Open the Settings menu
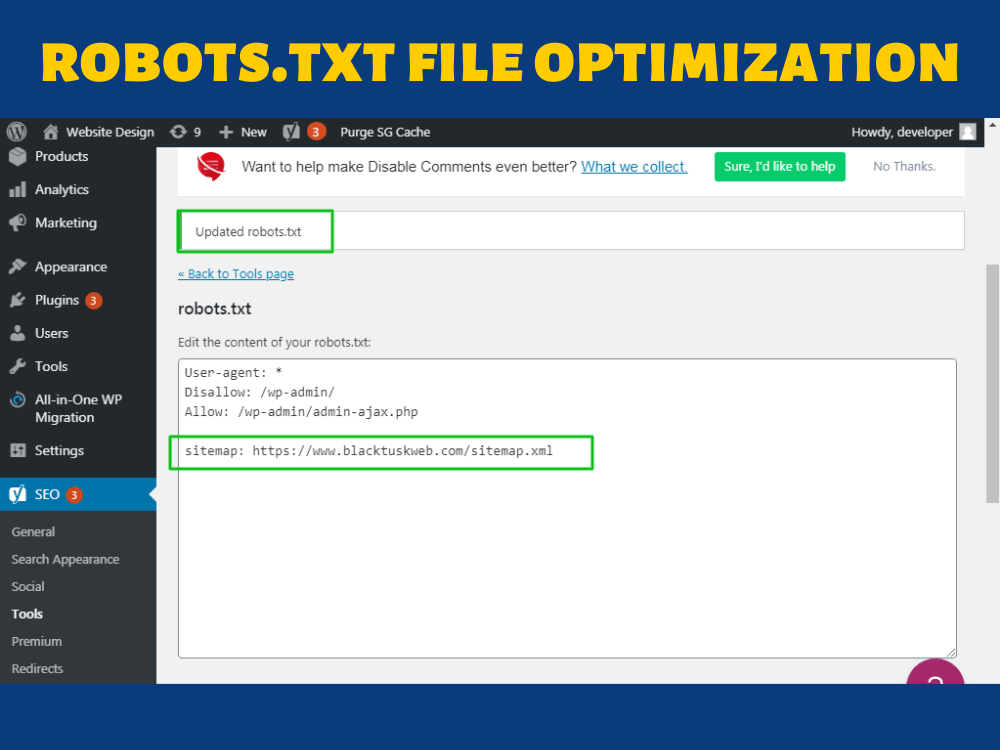Viewport: 1000px width, 750px height. coord(59,450)
